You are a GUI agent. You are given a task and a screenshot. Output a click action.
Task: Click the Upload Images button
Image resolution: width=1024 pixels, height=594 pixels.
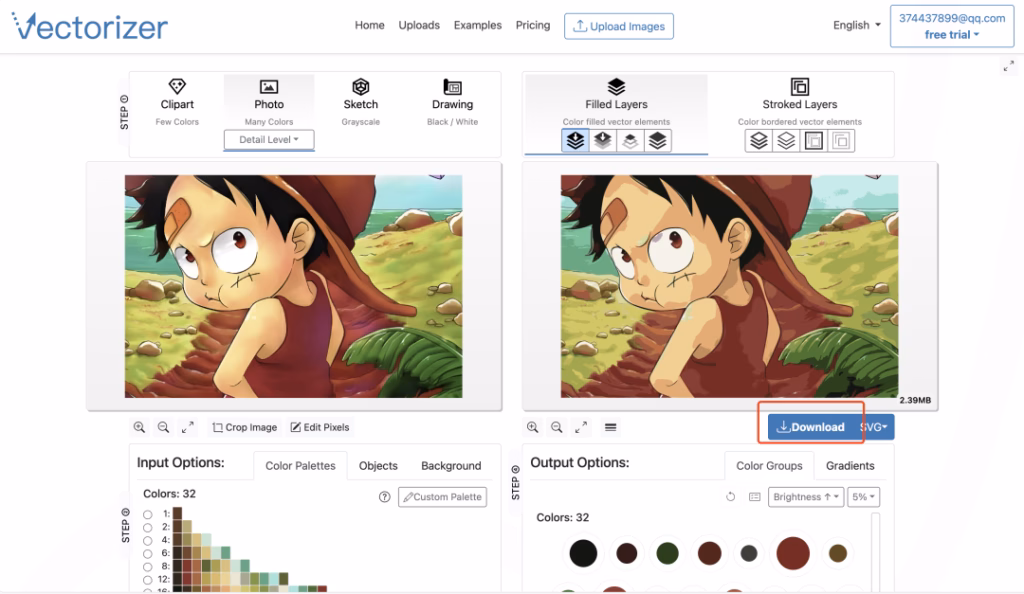point(619,26)
